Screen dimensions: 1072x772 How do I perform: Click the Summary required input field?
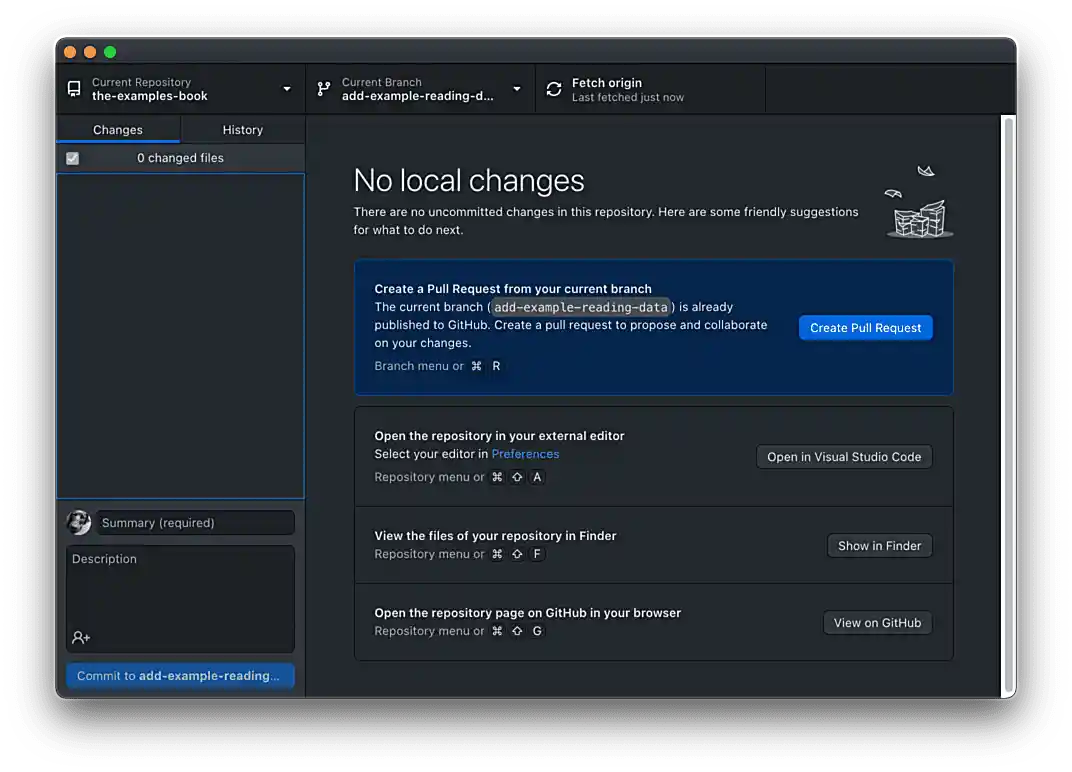[x=195, y=522]
